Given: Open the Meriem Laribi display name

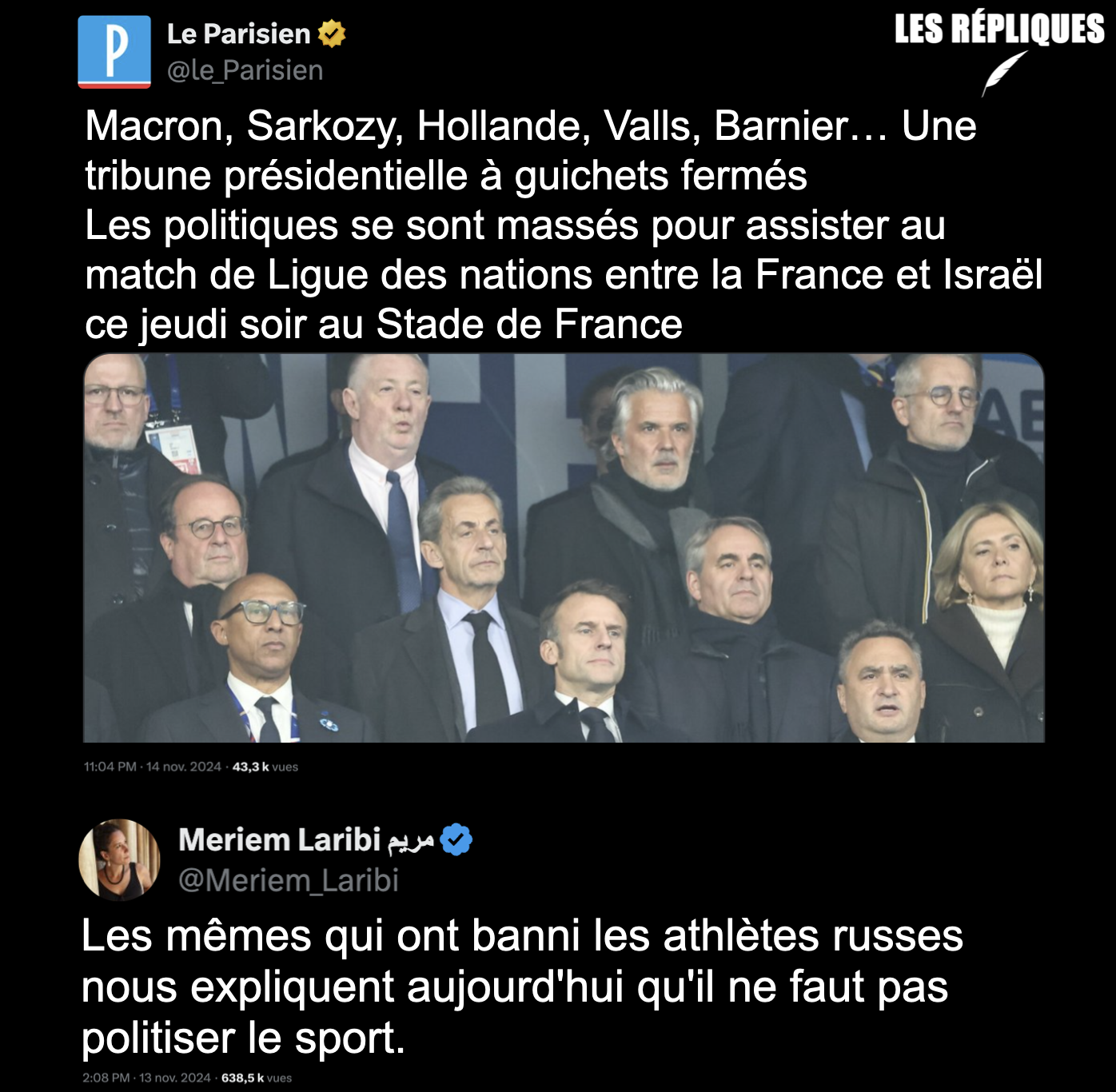Looking at the screenshot, I should (280, 840).
